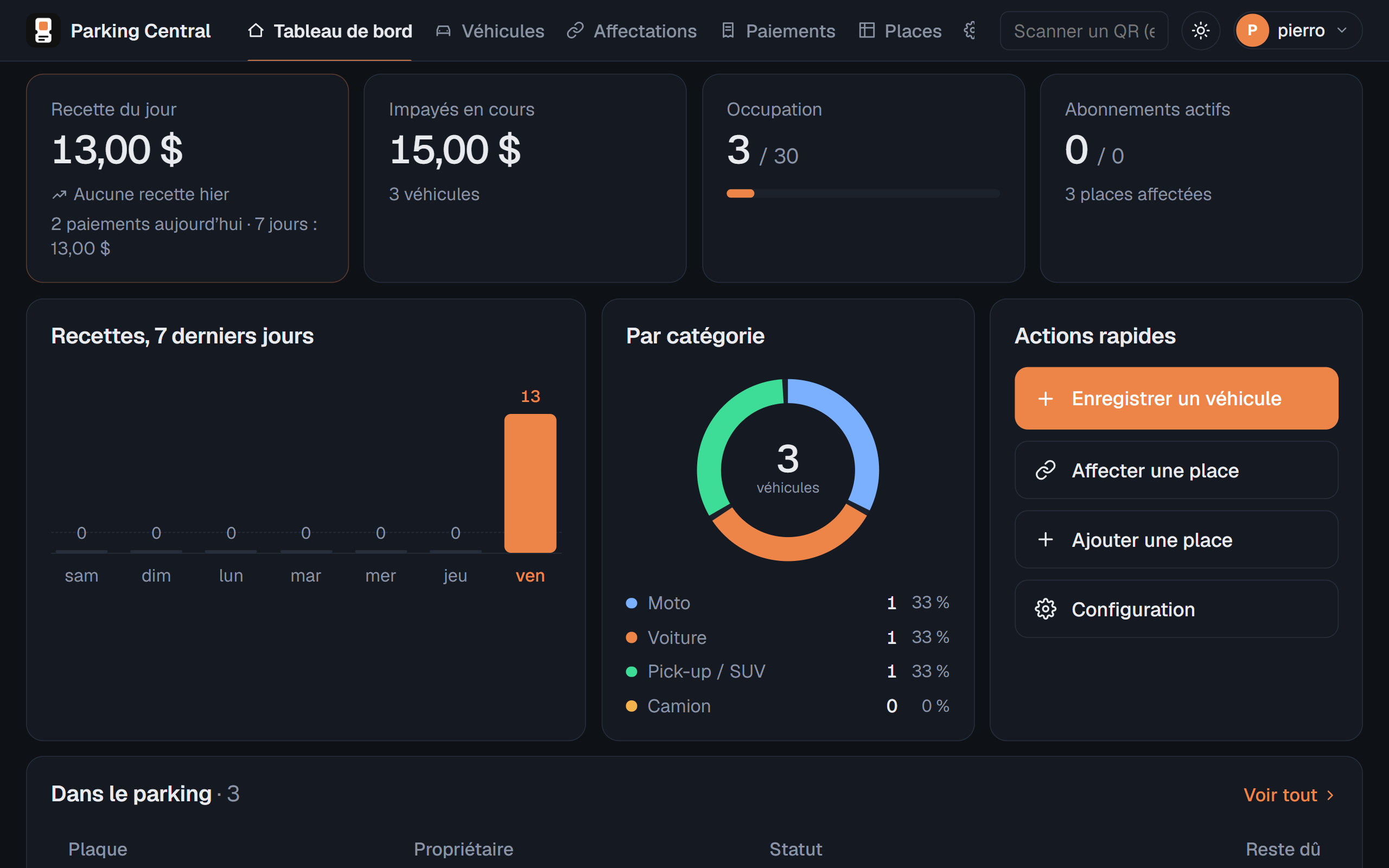Click the Abonnements actifs card
The width and height of the screenshot is (1389, 868).
pyautogui.click(x=1201, y=178)
